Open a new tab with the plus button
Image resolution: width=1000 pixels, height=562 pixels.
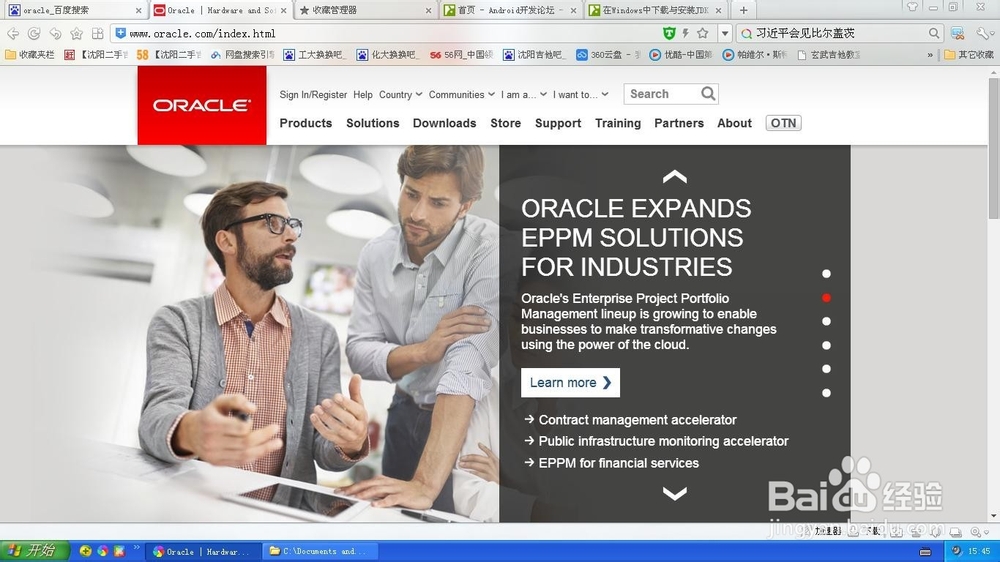[x=744, y=10]
